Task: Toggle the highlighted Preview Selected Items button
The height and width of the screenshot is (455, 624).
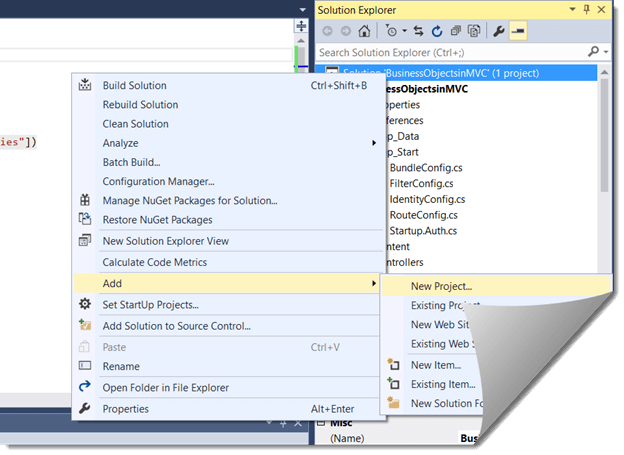Action: [x=518, y=31]
